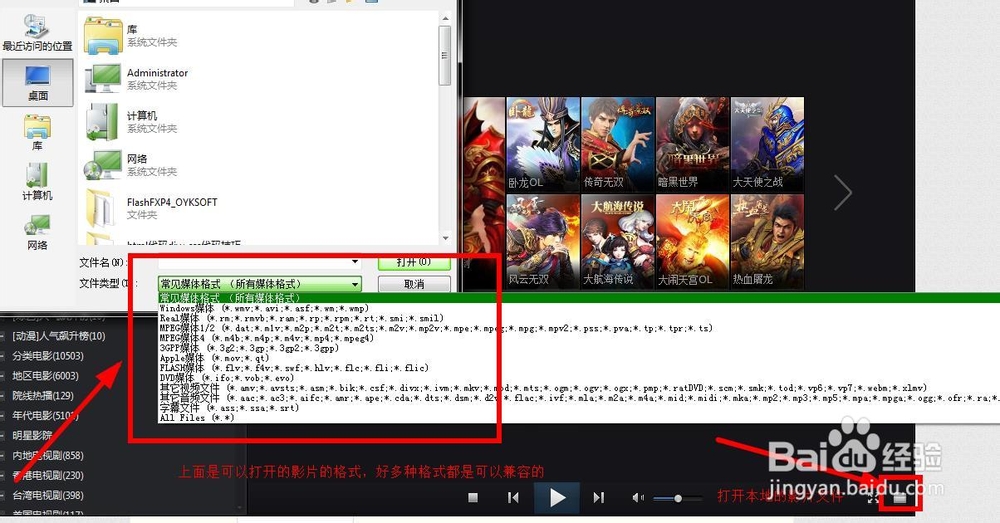Open the 明星影院 list entry
The width and height of the screenshot is (1000, 523).
(x=33, y=436)
